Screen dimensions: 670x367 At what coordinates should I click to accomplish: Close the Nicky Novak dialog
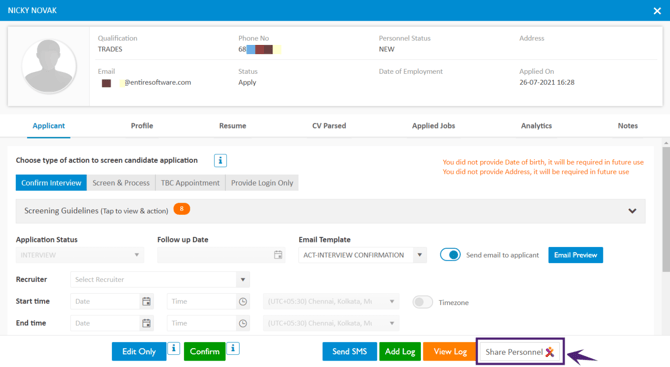657,11
